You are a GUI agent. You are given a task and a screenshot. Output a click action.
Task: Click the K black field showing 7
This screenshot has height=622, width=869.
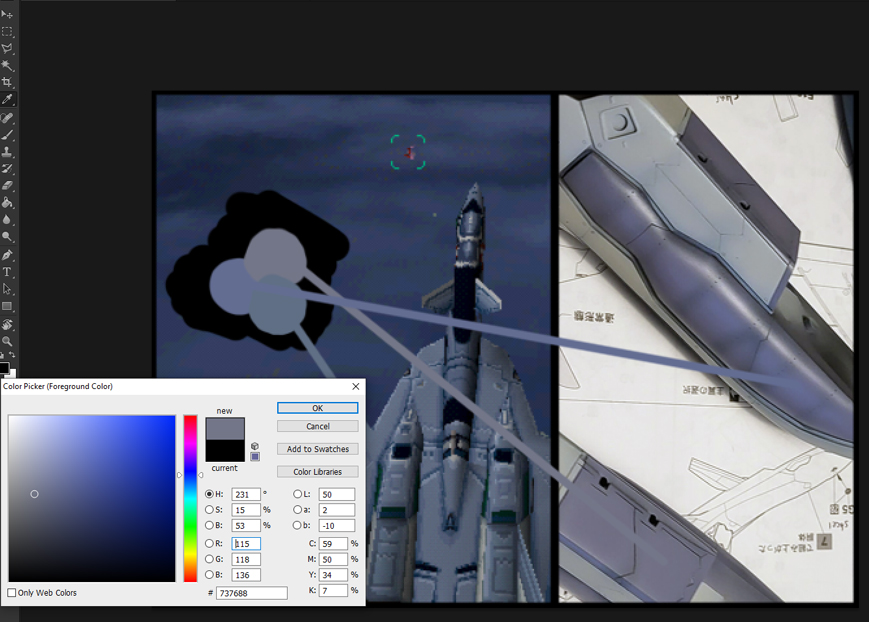coord(334,590)
